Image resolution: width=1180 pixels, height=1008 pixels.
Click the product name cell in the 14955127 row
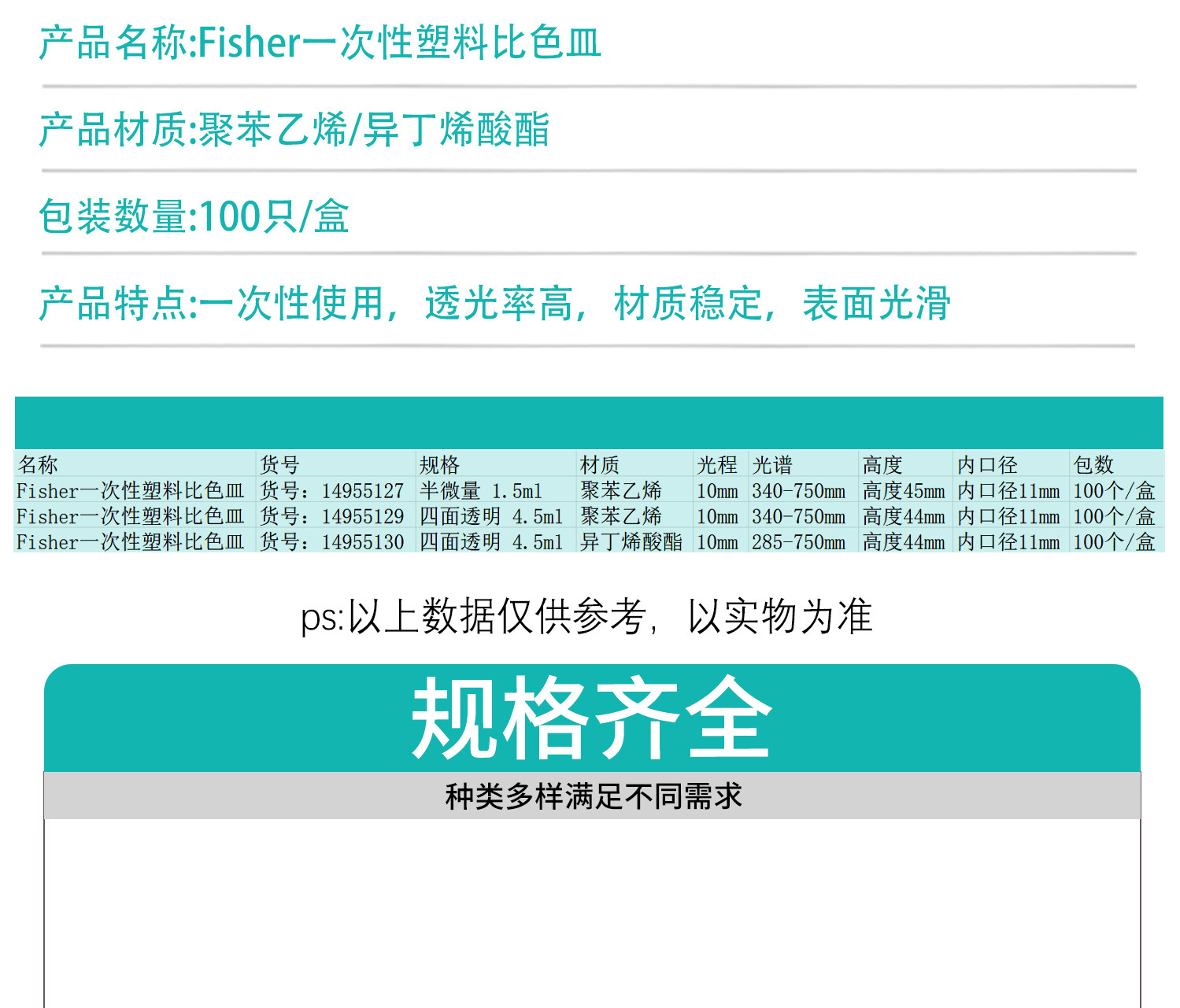[131, 490]
